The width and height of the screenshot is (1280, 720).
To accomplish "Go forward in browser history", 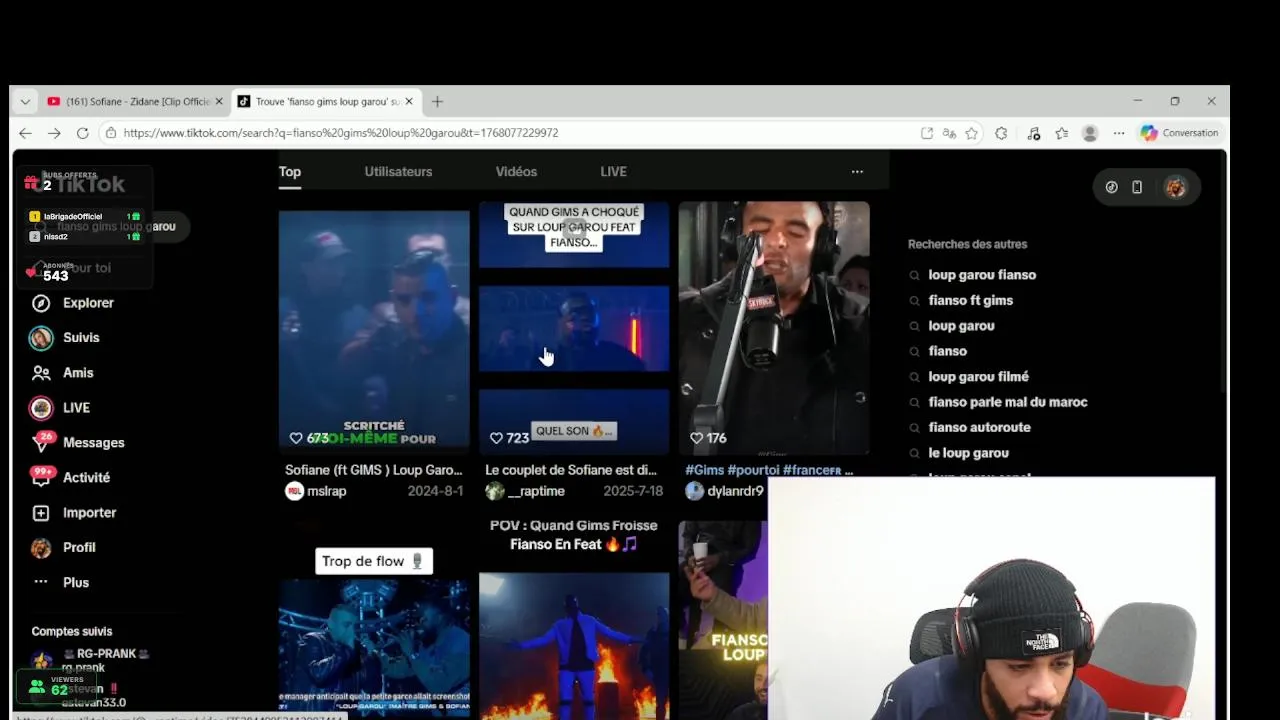I will [x=54, y=133].
